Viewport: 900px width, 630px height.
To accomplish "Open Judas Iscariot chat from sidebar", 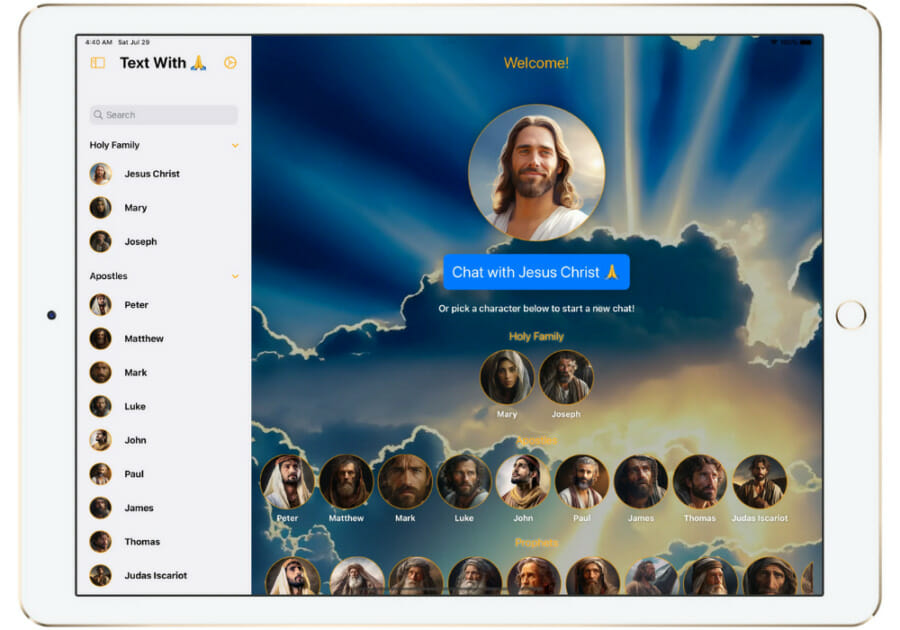I will (164, 575).
